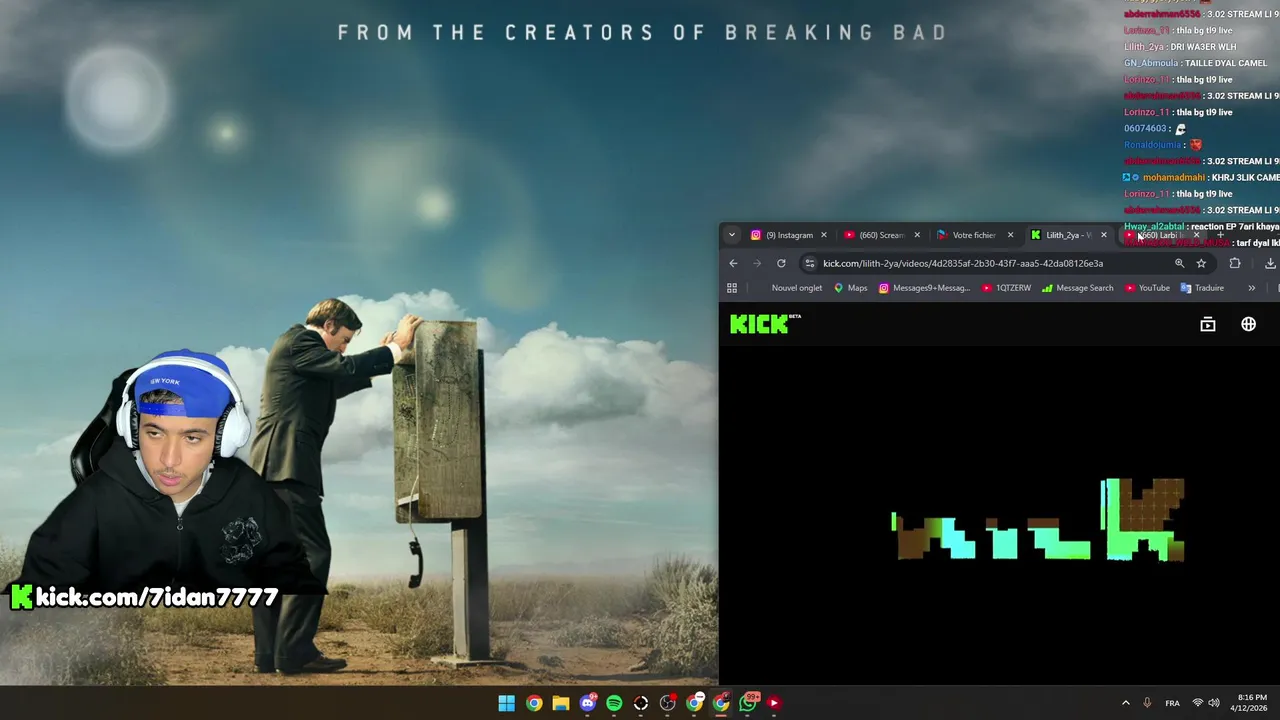
Task: Show hidden system tray icons
Action: point(1125,703)
